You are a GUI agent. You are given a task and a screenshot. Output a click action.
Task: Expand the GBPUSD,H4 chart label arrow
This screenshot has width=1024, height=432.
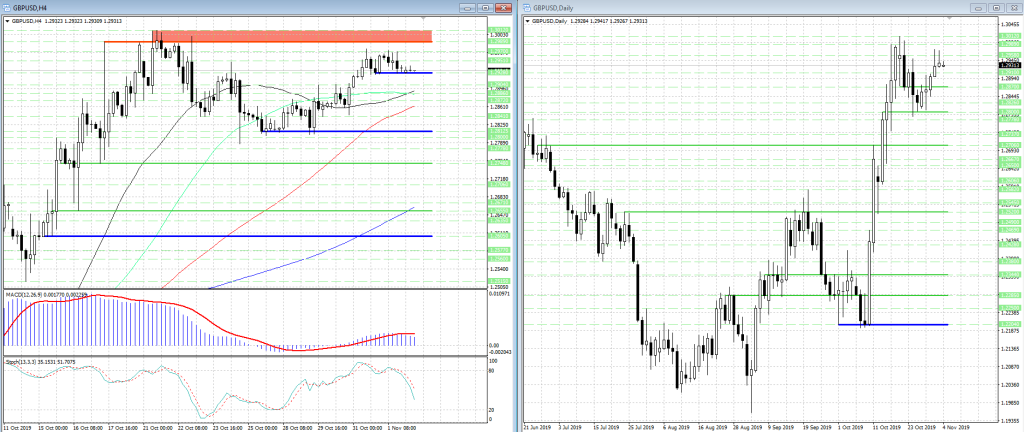pos(7,20)
